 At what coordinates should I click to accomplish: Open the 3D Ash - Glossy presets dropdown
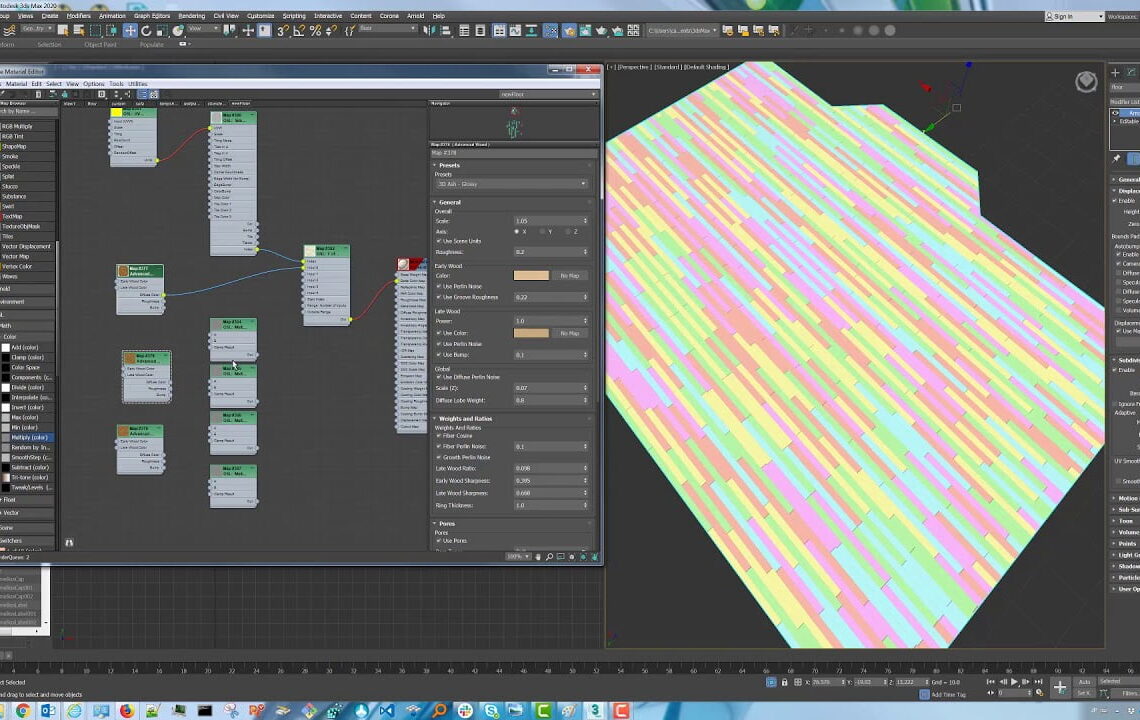[x=512, y=184]
